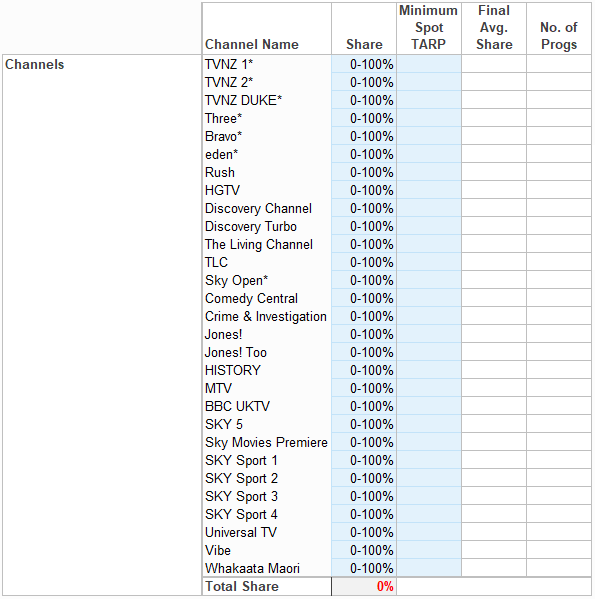Edit Minimum Spot TARP for BBC UKTV
595x599 pixels.
[x=429, y=406]
